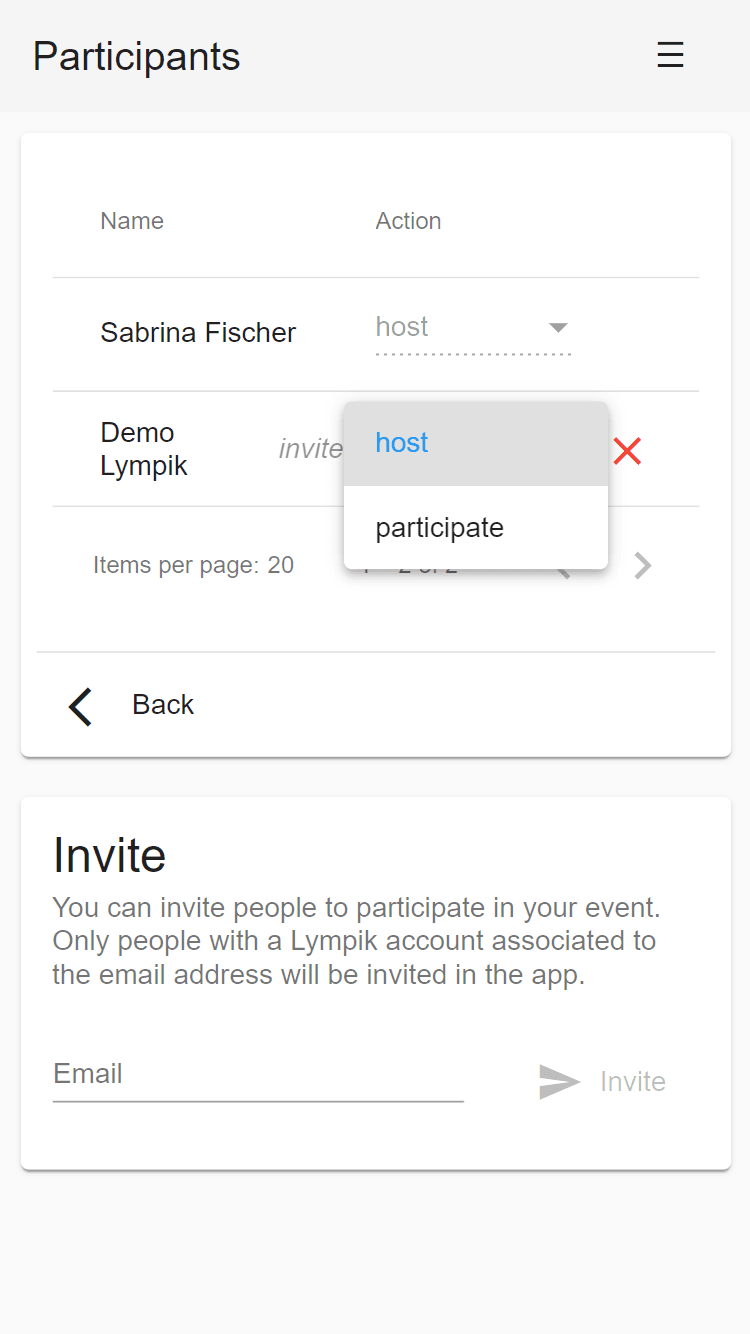Click the Invite section heading

click(110, 855)
